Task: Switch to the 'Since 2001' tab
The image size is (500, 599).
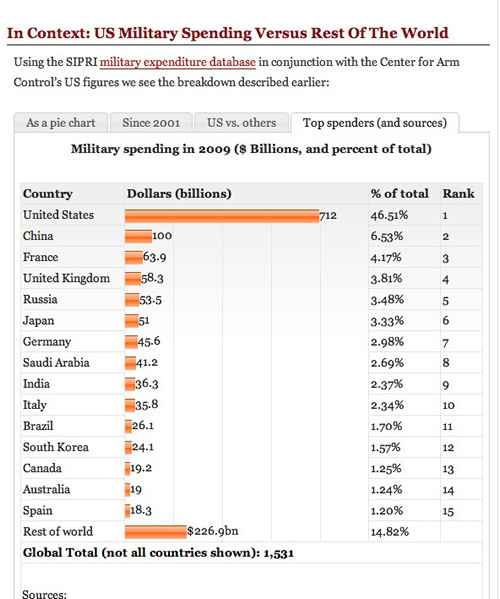Action: [151, 123]
